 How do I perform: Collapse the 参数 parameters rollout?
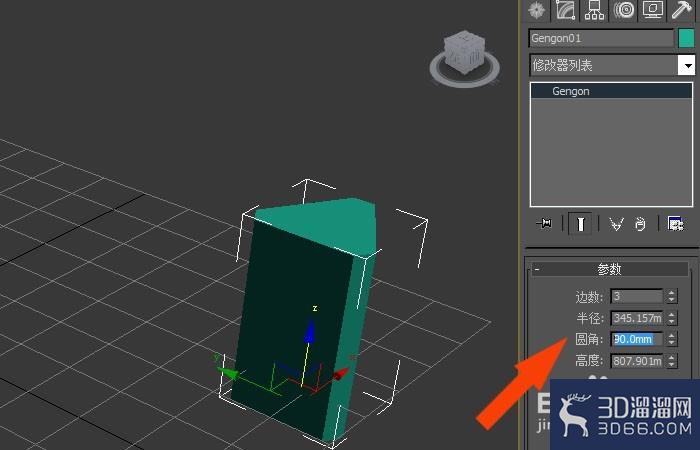(x=610, y=269)
